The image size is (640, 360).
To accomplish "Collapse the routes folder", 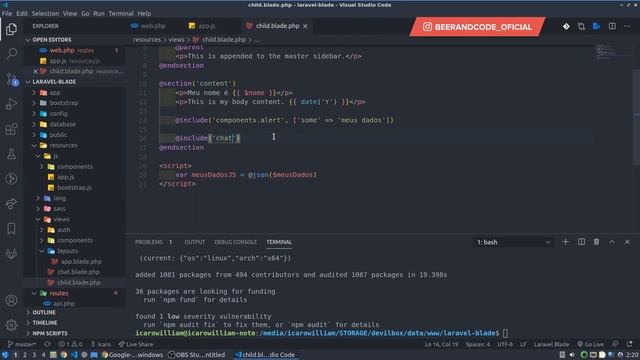I will point(59,293).
